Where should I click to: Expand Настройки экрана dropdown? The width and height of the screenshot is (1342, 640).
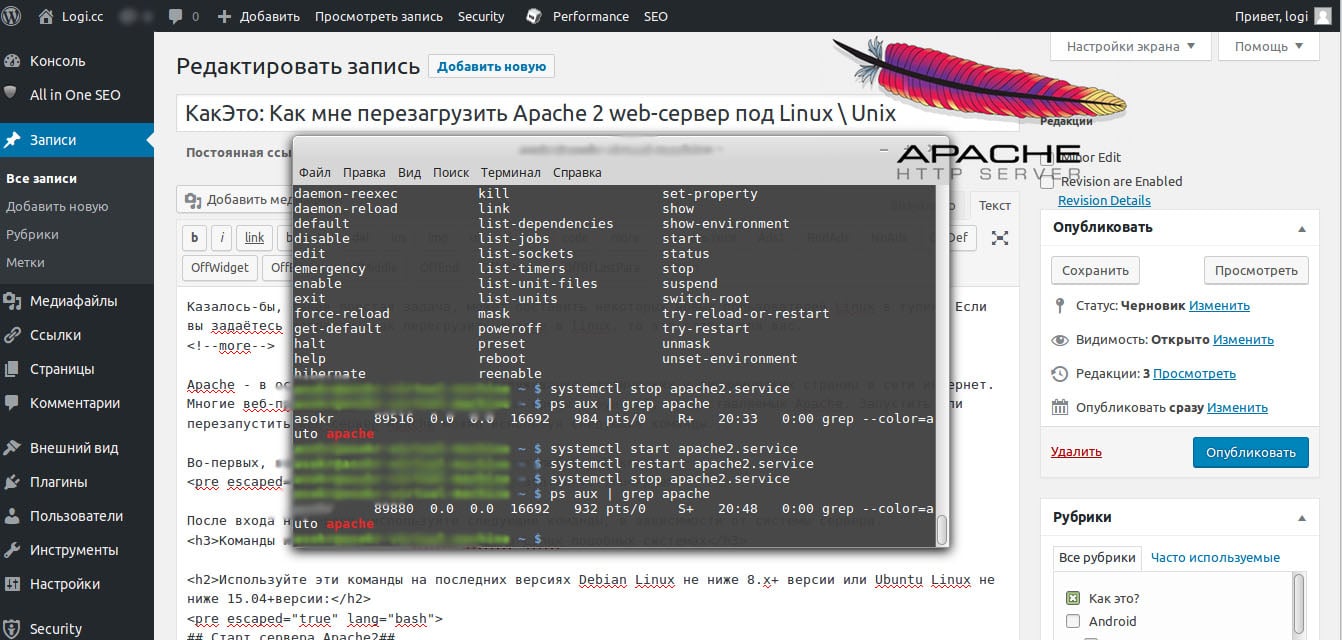1131,46
